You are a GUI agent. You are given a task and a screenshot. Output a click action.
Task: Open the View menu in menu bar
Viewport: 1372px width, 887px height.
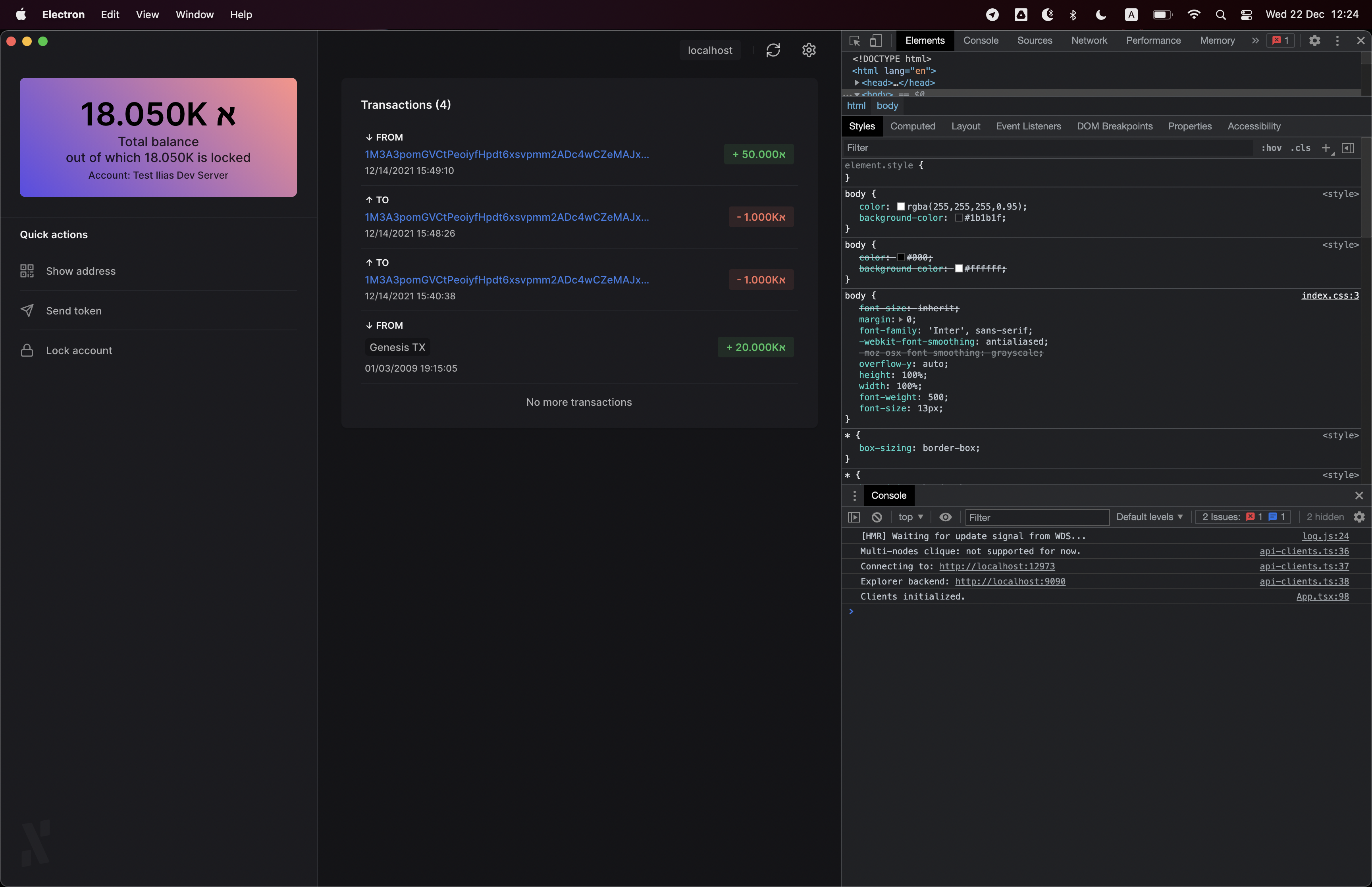(x=147, y=14)
